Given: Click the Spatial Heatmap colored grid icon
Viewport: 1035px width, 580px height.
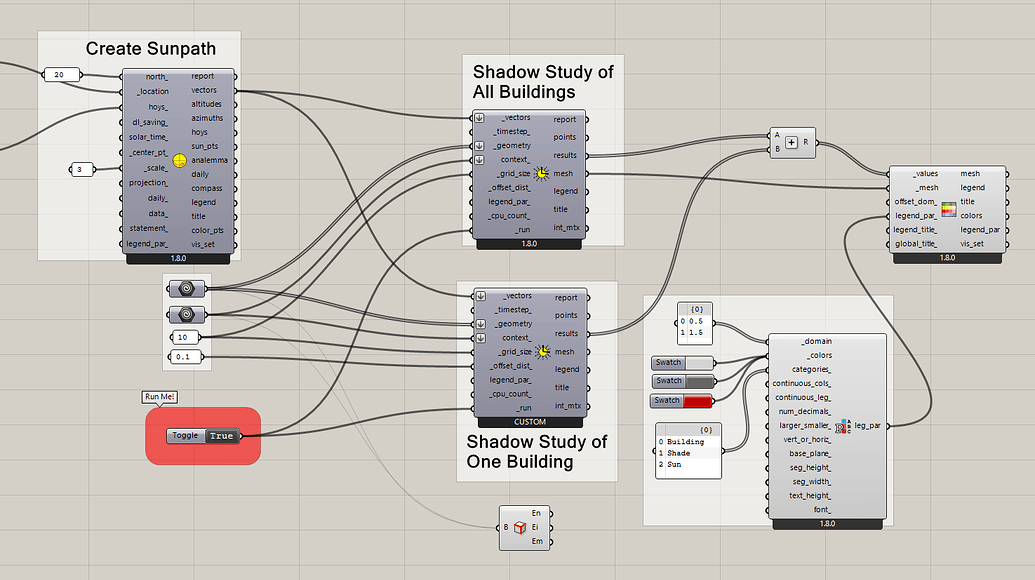Looking at the screenshot, I should coord(949,209).
